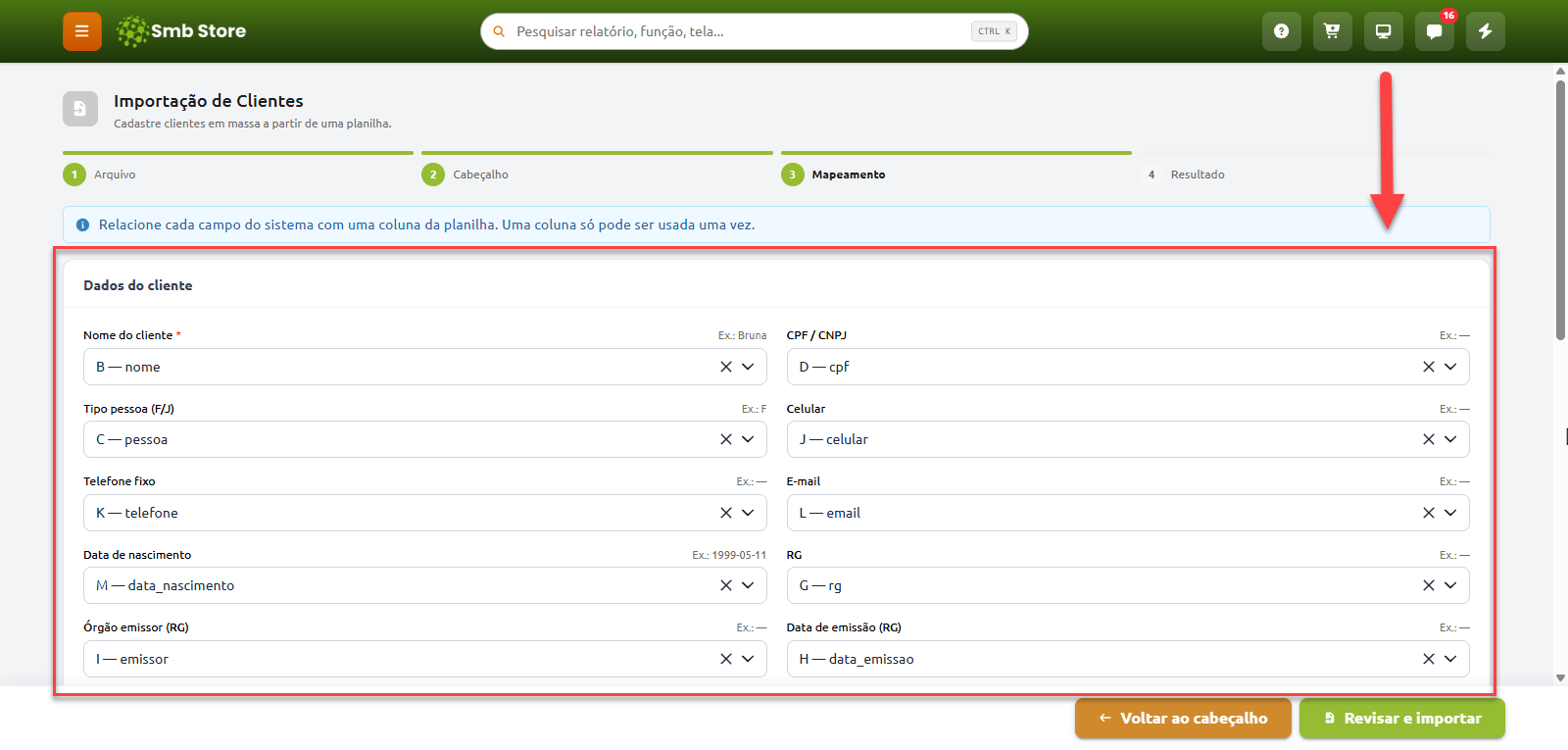Open the Data de nascimento dropdown

(x=748, y=585)
